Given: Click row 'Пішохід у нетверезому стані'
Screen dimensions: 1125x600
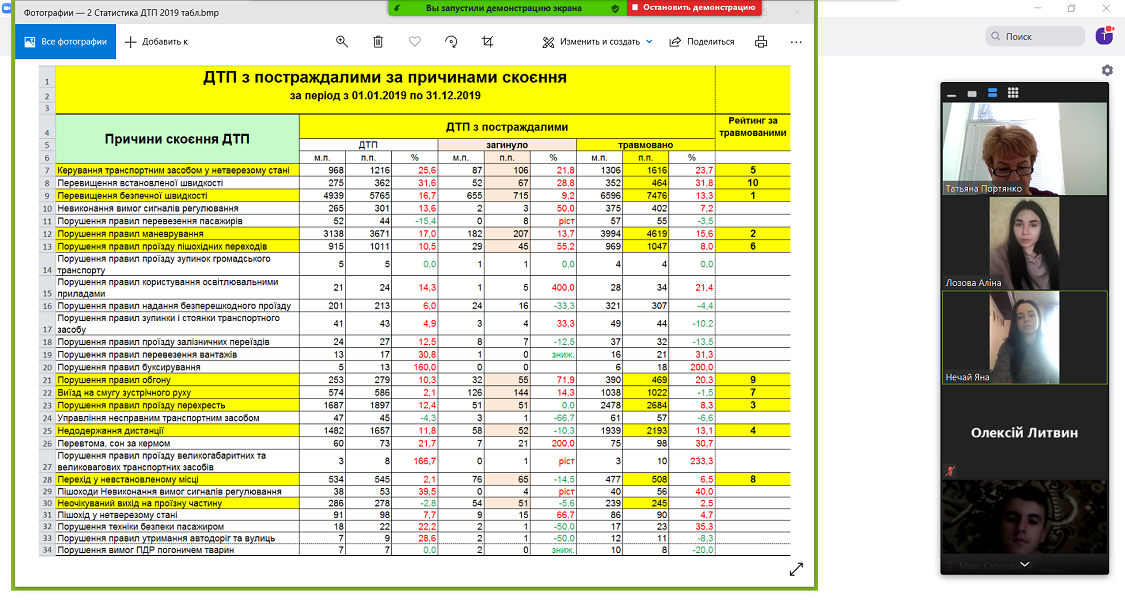Looking at the screenshot, I should click(x=423, y=515).
